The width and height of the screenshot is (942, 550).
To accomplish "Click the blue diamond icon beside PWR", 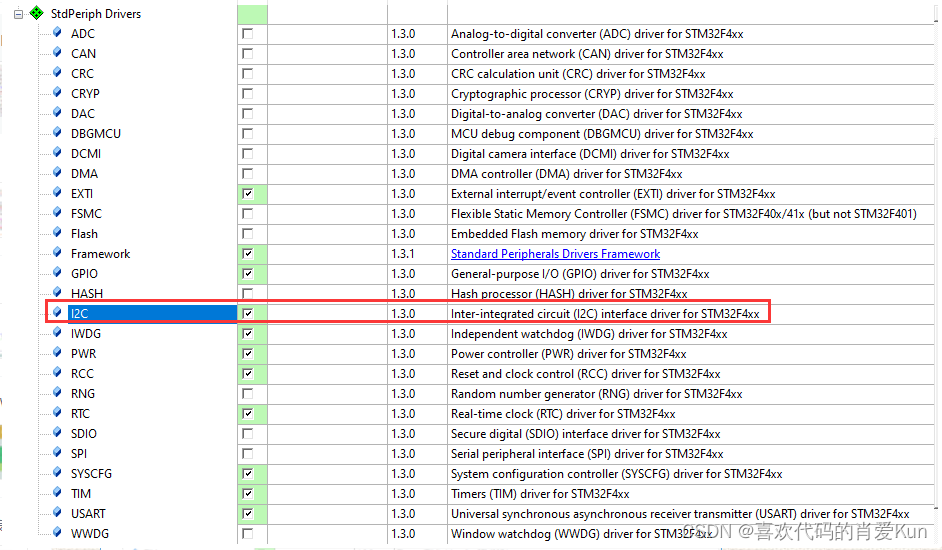I will (57, 352).
